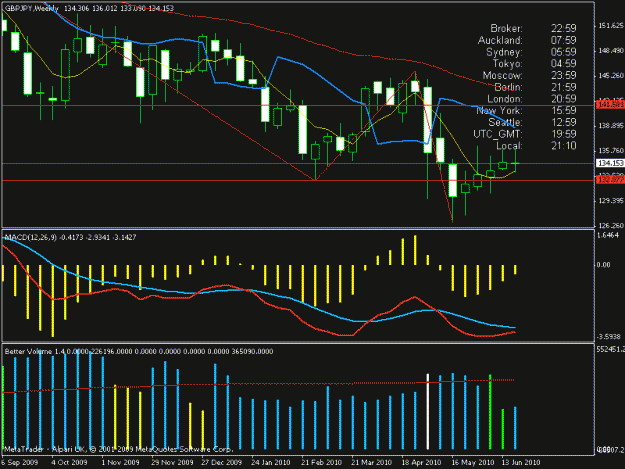Image resolution: width=625 pixels, height=469 pixels.
Task: Select the London clock label
Action: click(x=505, y=99)
